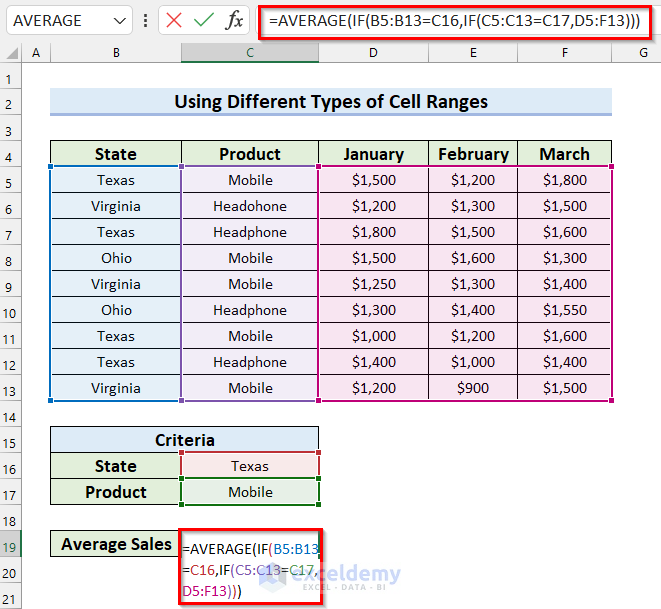Confirm the formula with the green checkmark
This screenshot has width=661, height=609.
(204, 20)
